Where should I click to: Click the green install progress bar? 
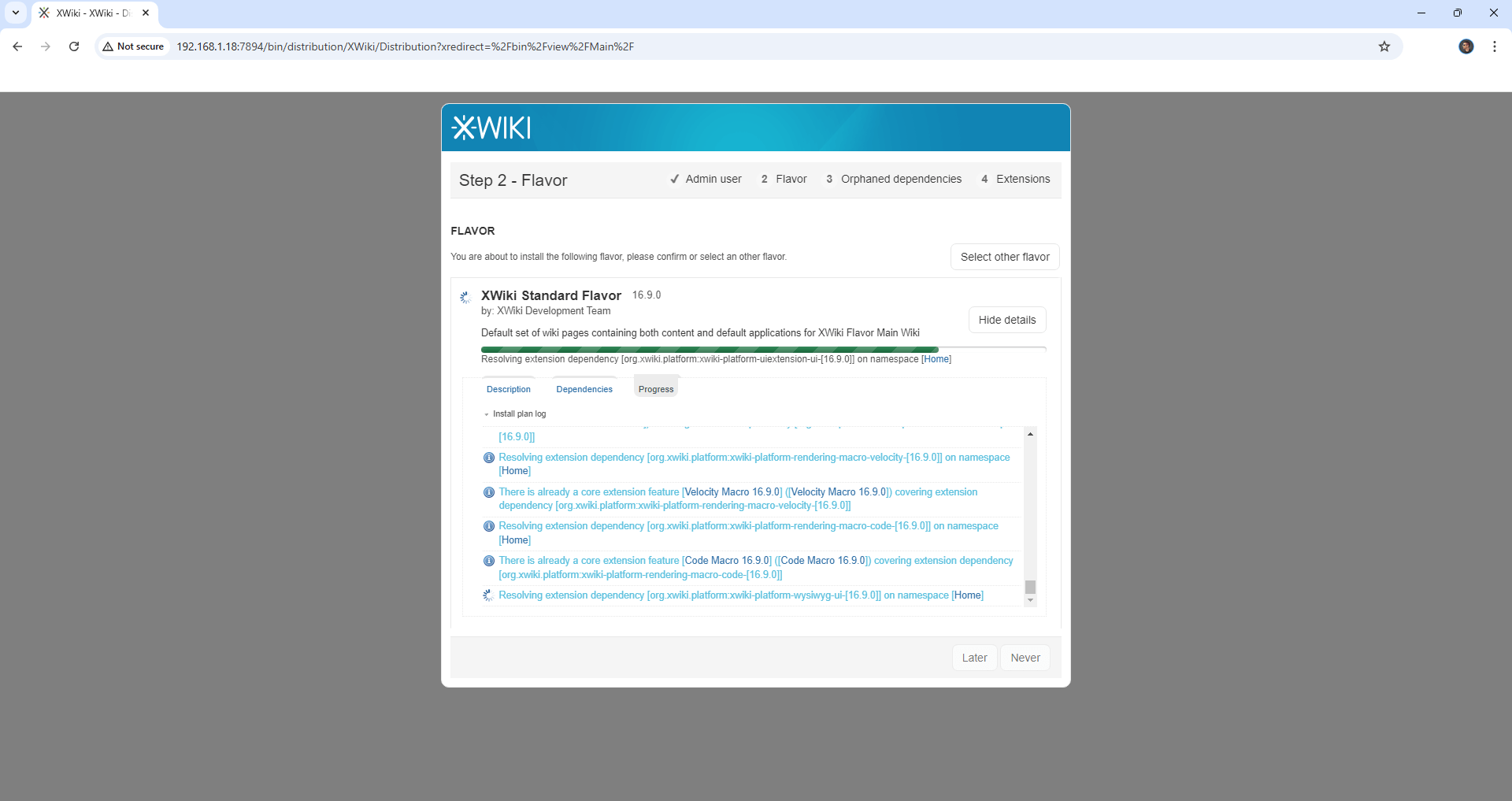click(x=710, y=349)
